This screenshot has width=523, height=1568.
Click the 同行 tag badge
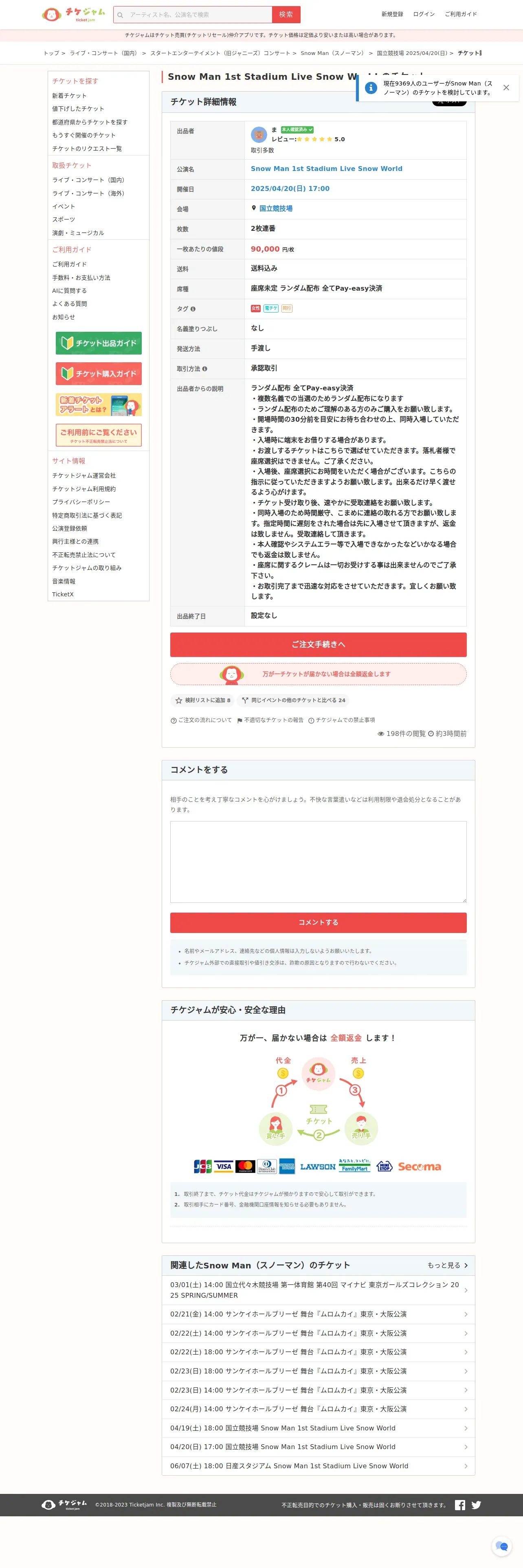point(287,309)
